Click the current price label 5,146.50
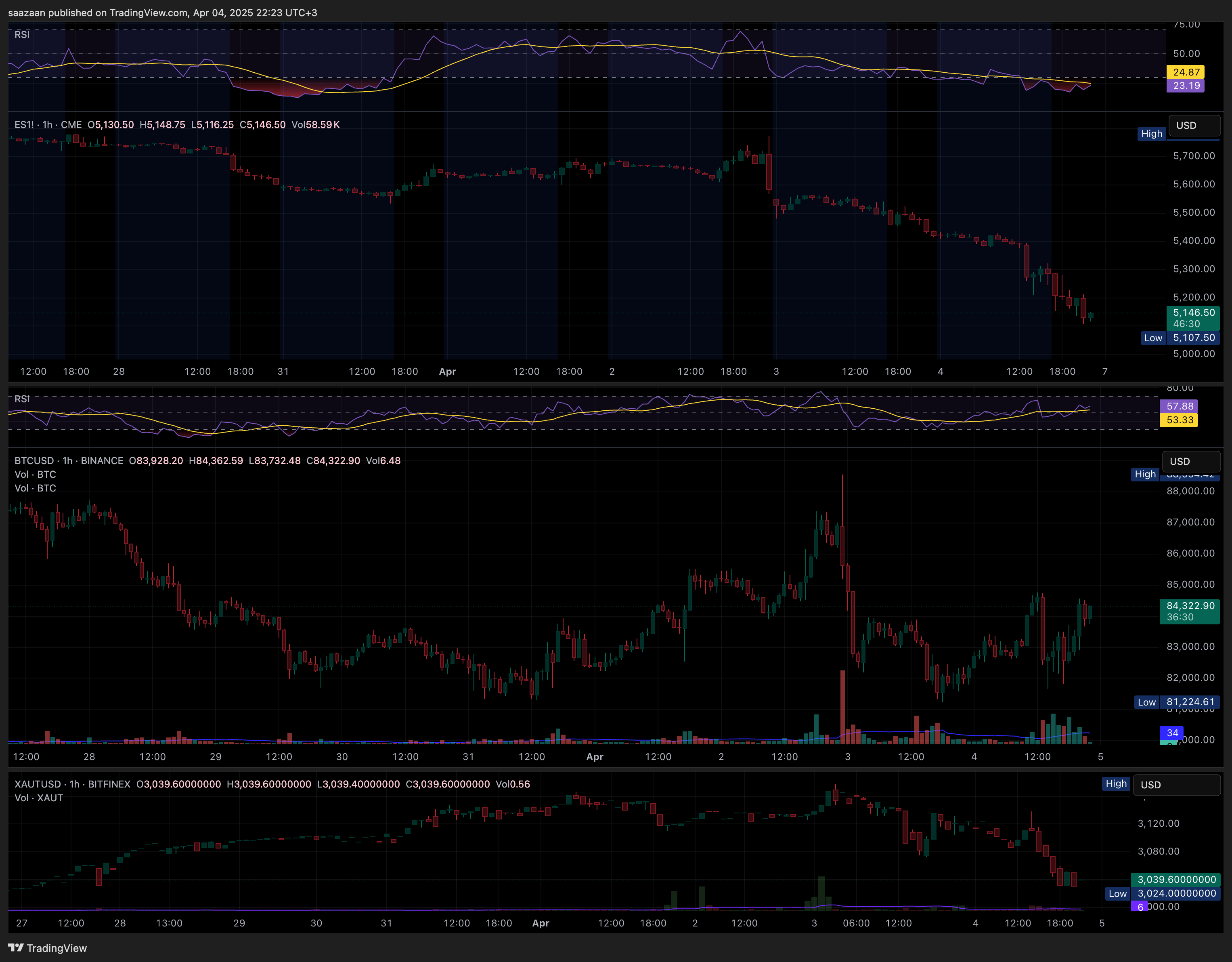The width and height of the screenshot is (1232, 962). point(1193,318)
